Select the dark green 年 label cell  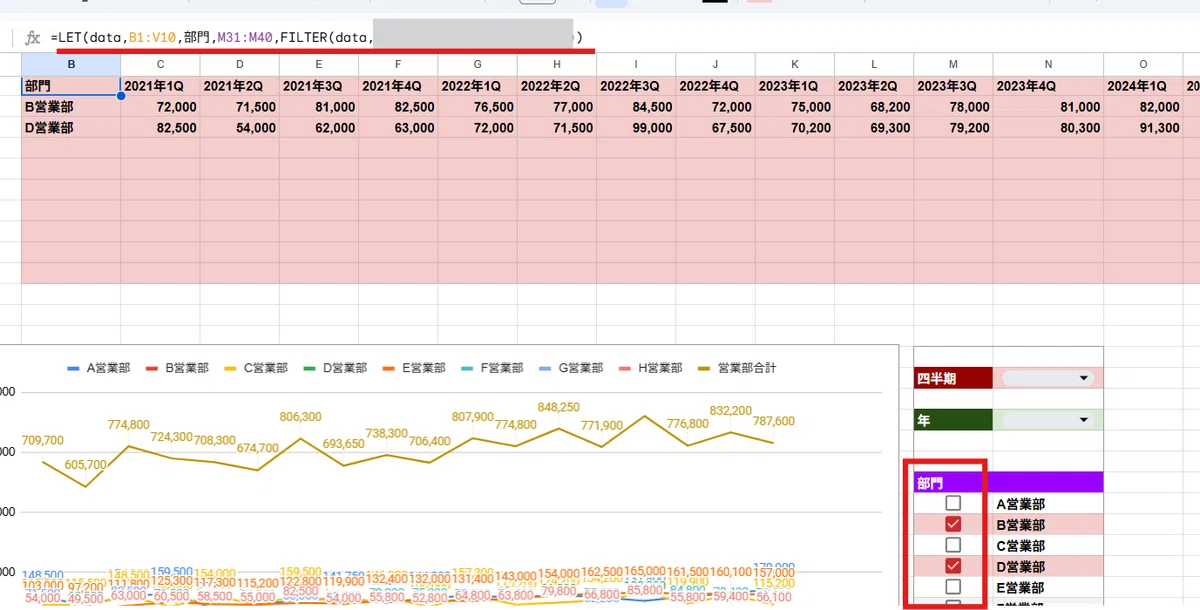coord(953,420)
